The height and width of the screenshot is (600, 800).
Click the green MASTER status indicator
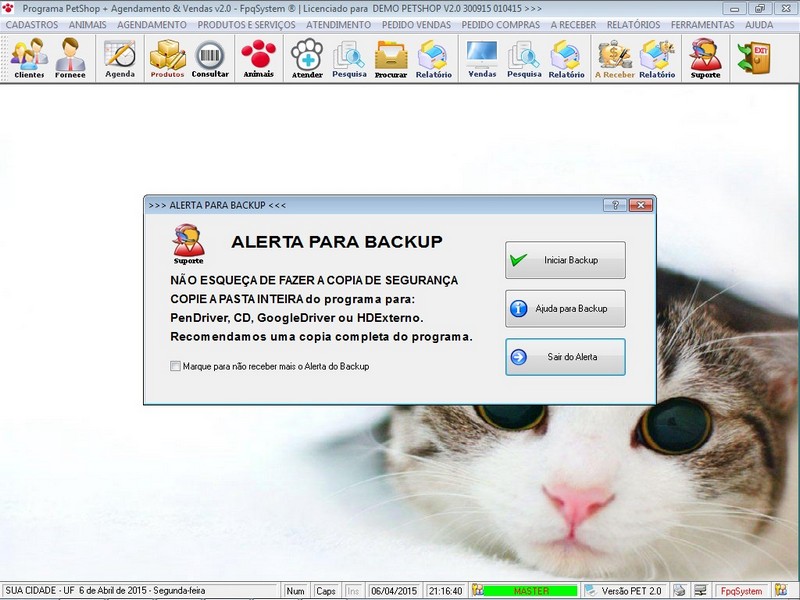pyautogui.click(x=531, y=590)
